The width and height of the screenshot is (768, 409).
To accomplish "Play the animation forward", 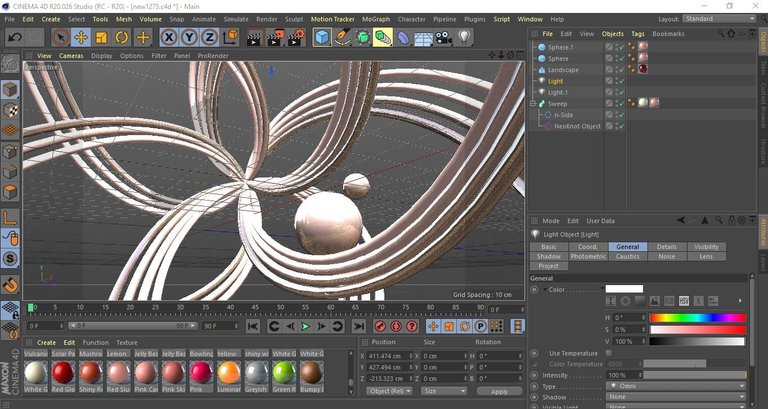I will tap(306, 326).
